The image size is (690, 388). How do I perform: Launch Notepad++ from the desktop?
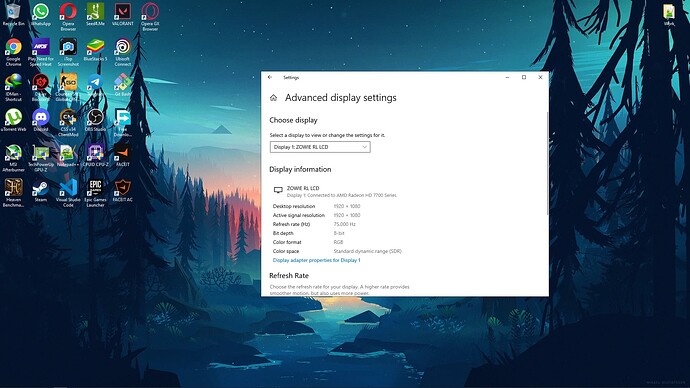point(68,156)
